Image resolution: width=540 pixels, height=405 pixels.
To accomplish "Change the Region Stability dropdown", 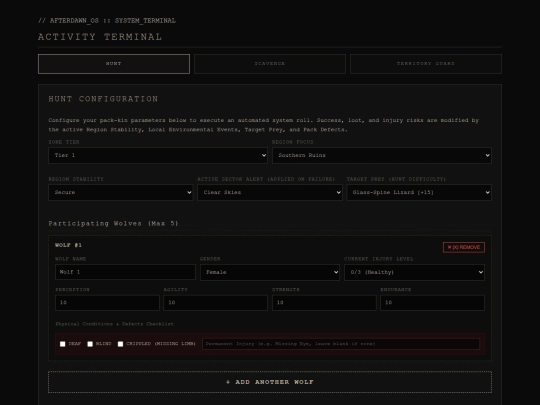I will click(x=121, y=193).
